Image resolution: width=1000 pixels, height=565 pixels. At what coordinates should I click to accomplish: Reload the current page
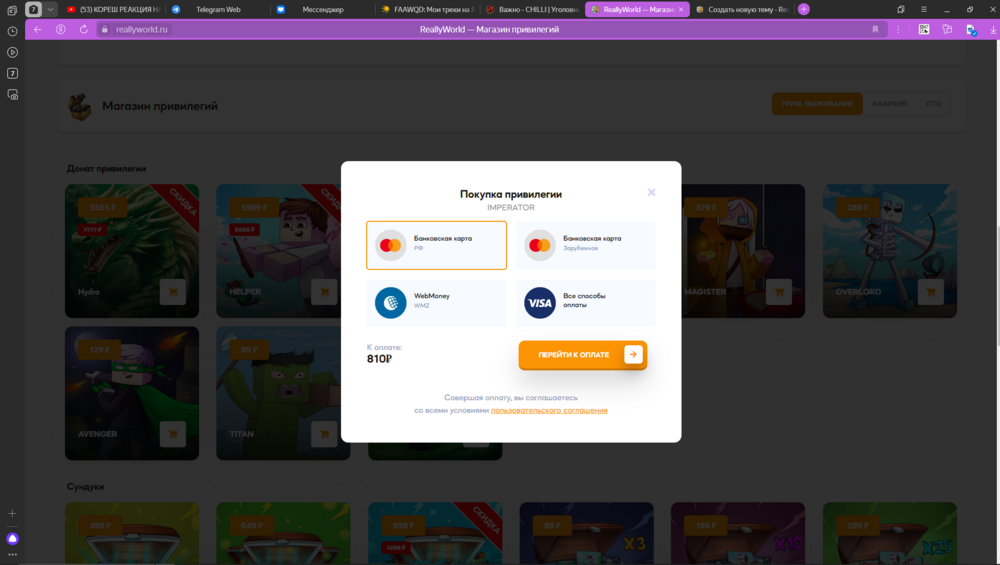coord(84,29)
